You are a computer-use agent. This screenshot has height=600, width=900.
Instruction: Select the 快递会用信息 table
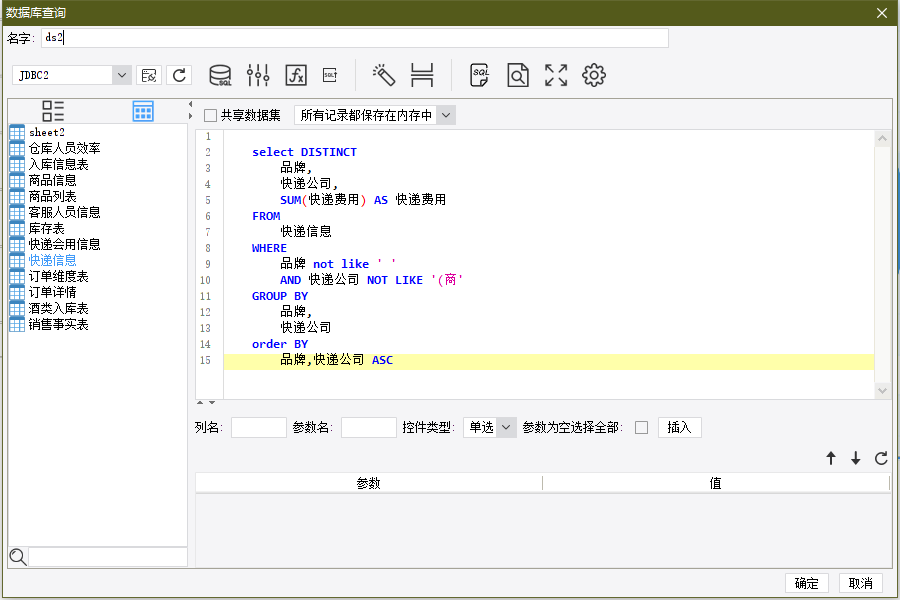pyautogui.click(x=64, y=245)
